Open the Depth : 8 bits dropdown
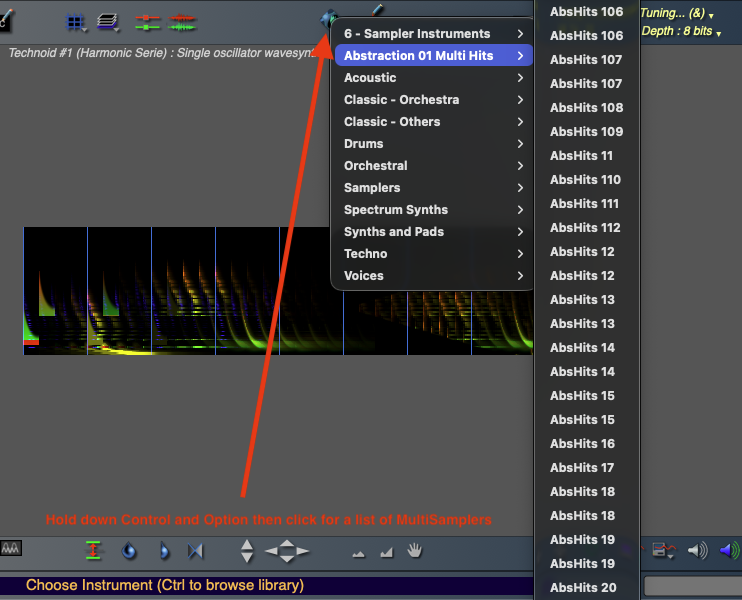This screenshot has width=742, height=600. (681, 31)
